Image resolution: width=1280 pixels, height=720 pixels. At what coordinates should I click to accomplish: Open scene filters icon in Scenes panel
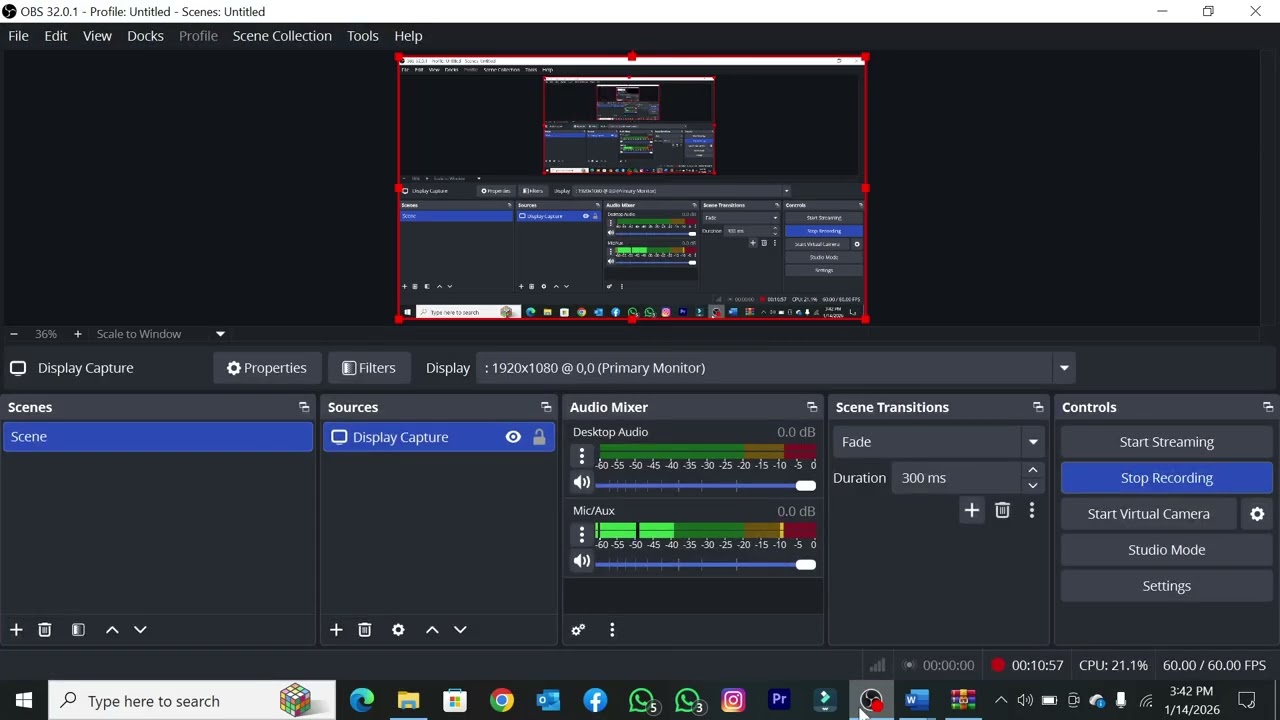pyautogui.click(x=78, y=630)
